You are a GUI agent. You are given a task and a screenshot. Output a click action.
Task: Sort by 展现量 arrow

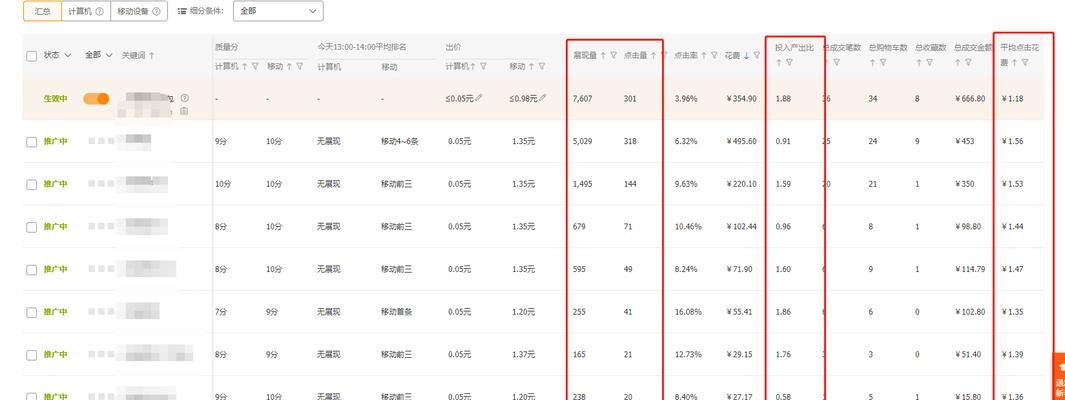602,56
